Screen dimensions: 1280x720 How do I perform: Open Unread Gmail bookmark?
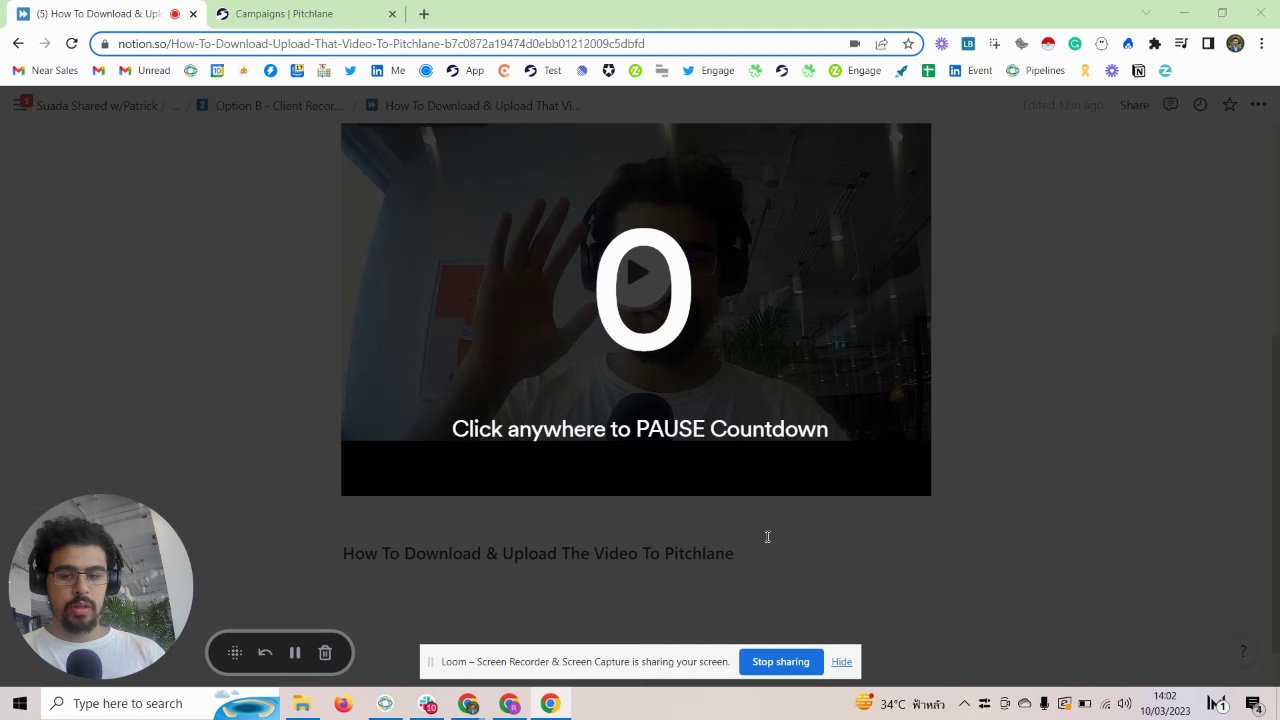click(x=144, y=71)
